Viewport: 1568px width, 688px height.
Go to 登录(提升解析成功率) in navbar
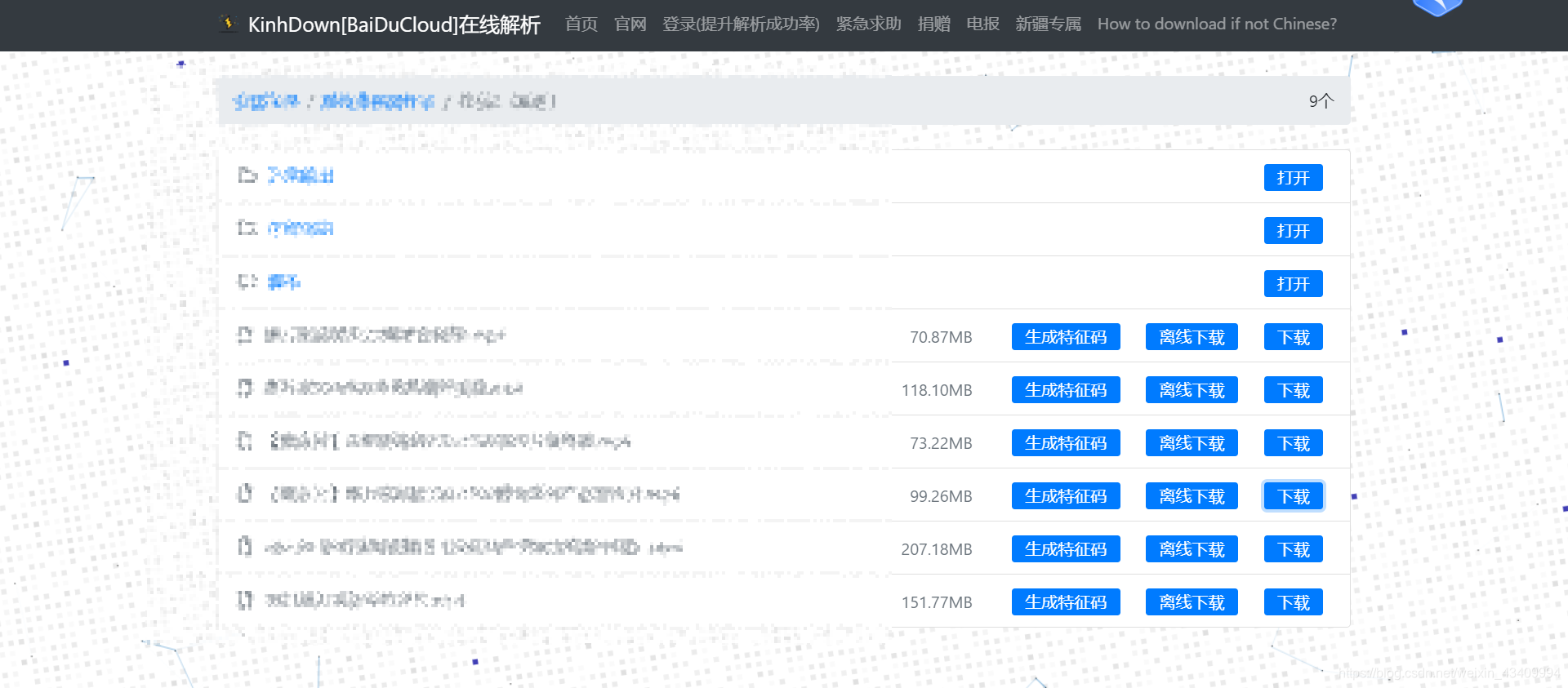point(741,24)
